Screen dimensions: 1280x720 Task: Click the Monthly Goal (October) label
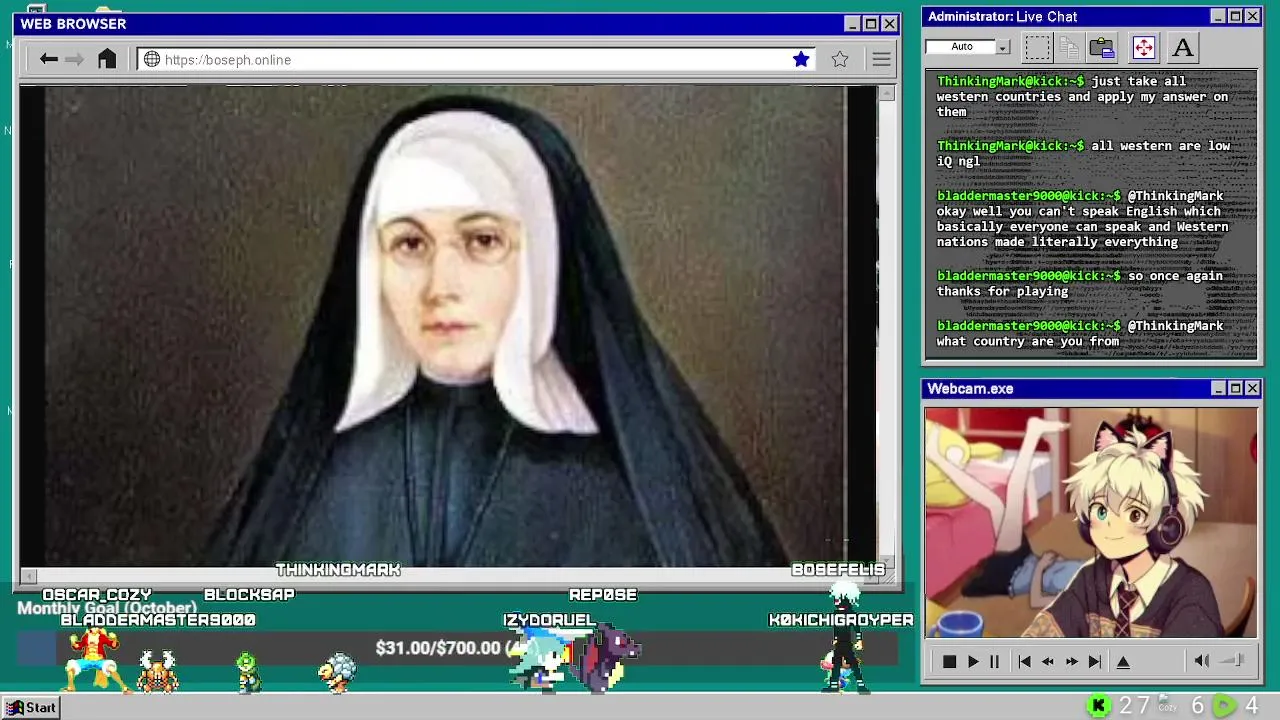[x=107, y=608]
